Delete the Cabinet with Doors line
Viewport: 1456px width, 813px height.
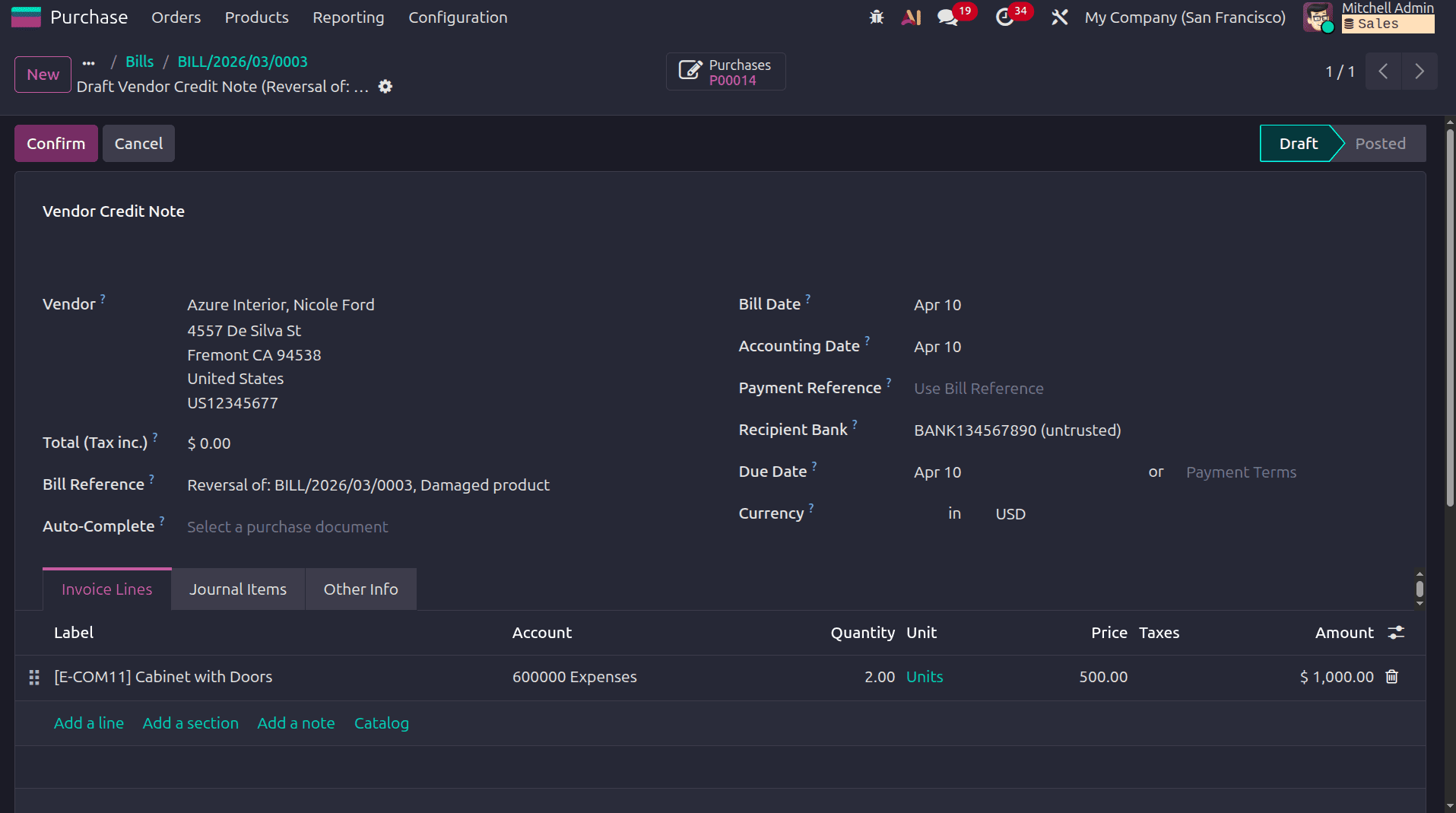coord(1391,676)
